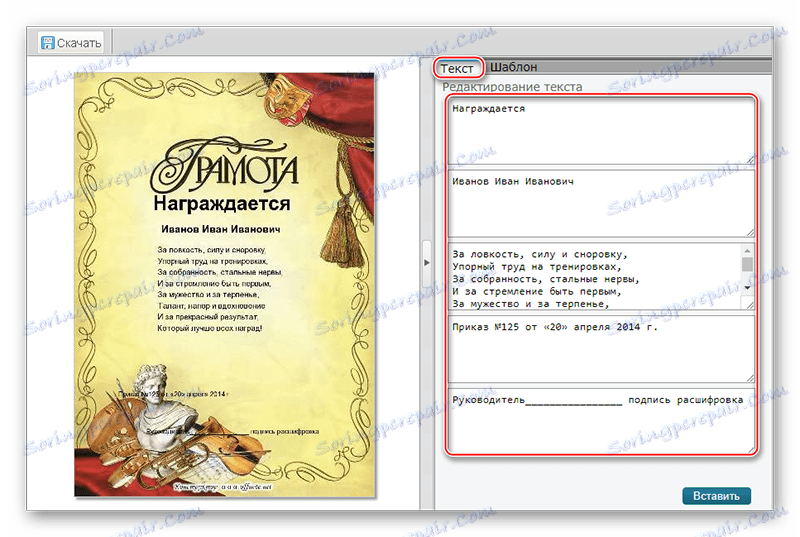This screenshot has width=800, height=537.
Task: Click Редактирование текста label
Action: 512,87
